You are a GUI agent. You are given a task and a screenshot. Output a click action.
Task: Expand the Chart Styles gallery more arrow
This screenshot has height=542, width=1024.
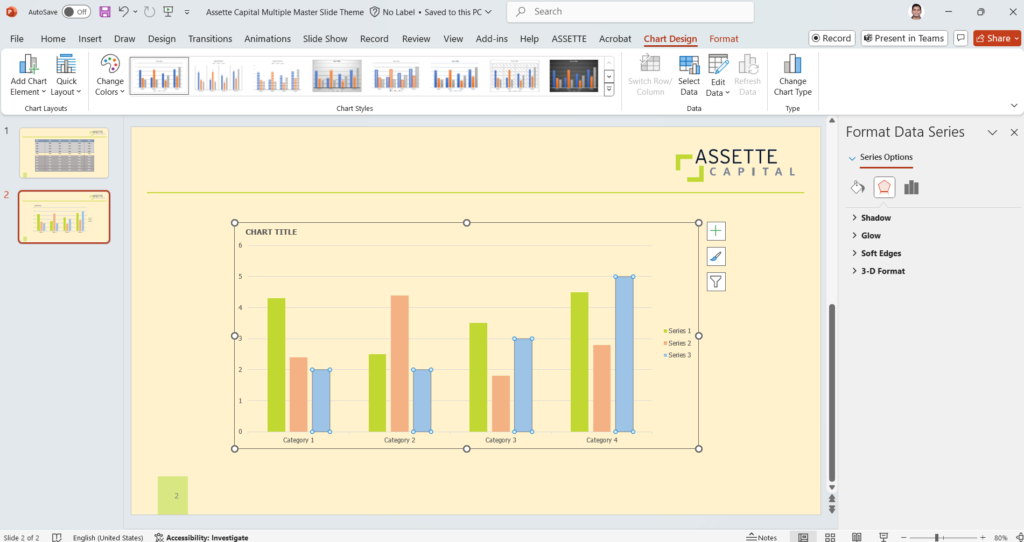point(609,91)
